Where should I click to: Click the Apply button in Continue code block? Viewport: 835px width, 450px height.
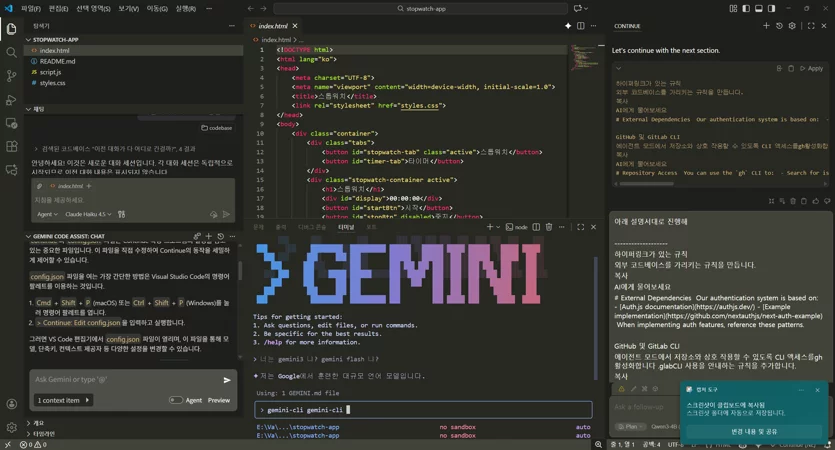pyautogui.click(x=811, y=68)
